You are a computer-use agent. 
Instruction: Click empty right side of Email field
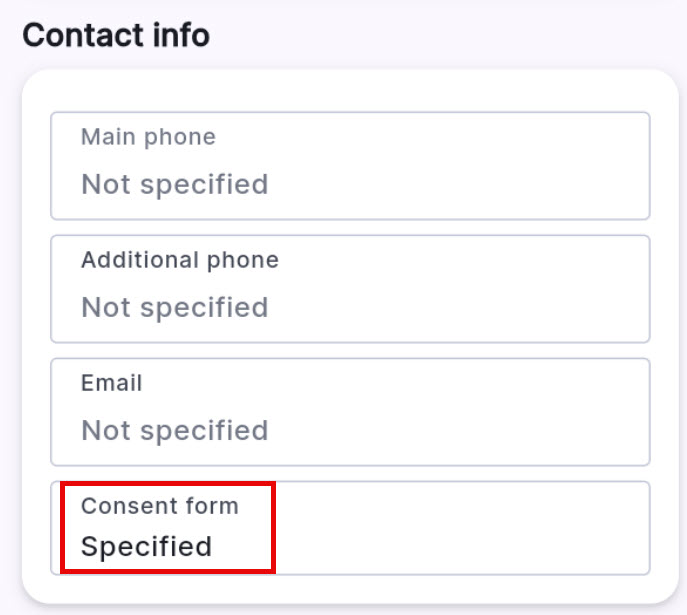[520, 412]
